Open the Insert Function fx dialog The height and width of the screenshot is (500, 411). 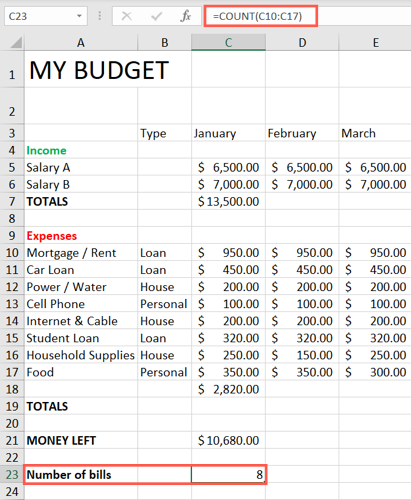pos(185,16)
